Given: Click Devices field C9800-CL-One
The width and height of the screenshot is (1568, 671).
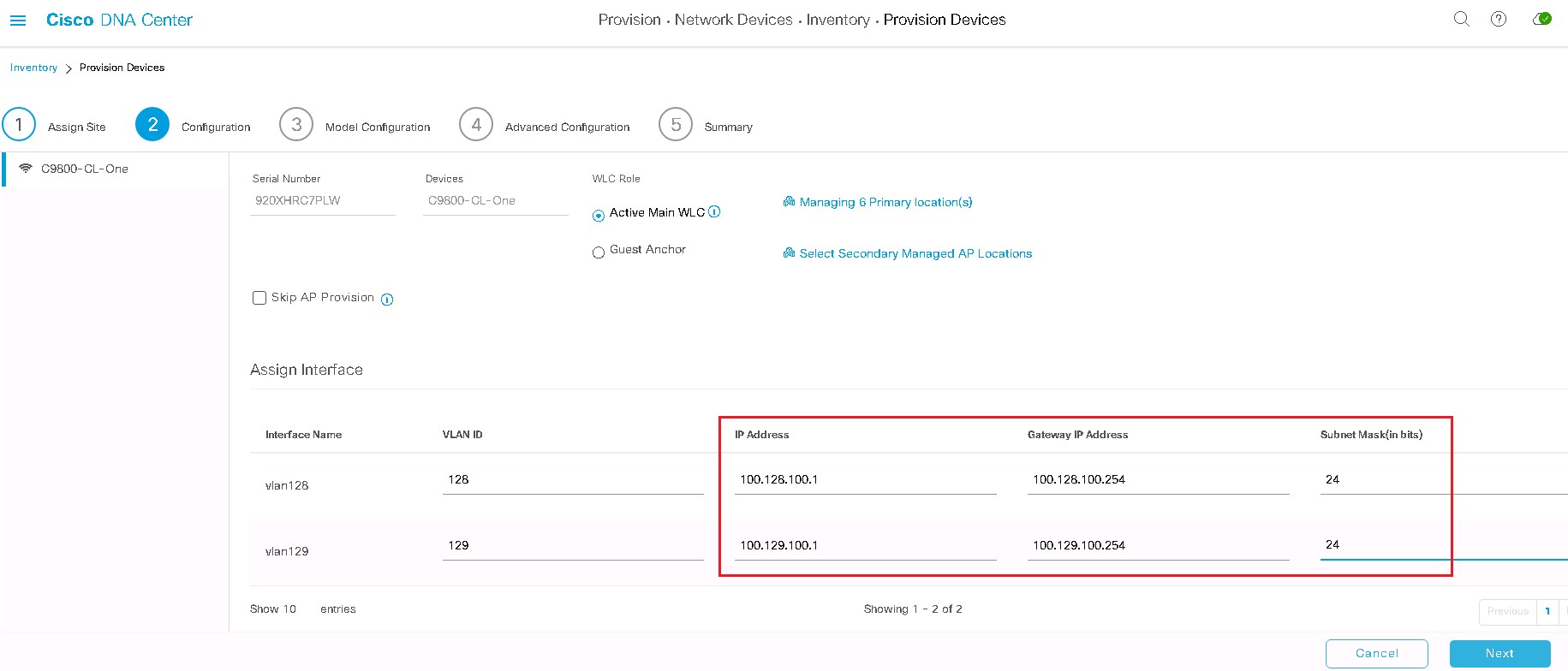Looking at the screenshot, I should tap(496, 201).
